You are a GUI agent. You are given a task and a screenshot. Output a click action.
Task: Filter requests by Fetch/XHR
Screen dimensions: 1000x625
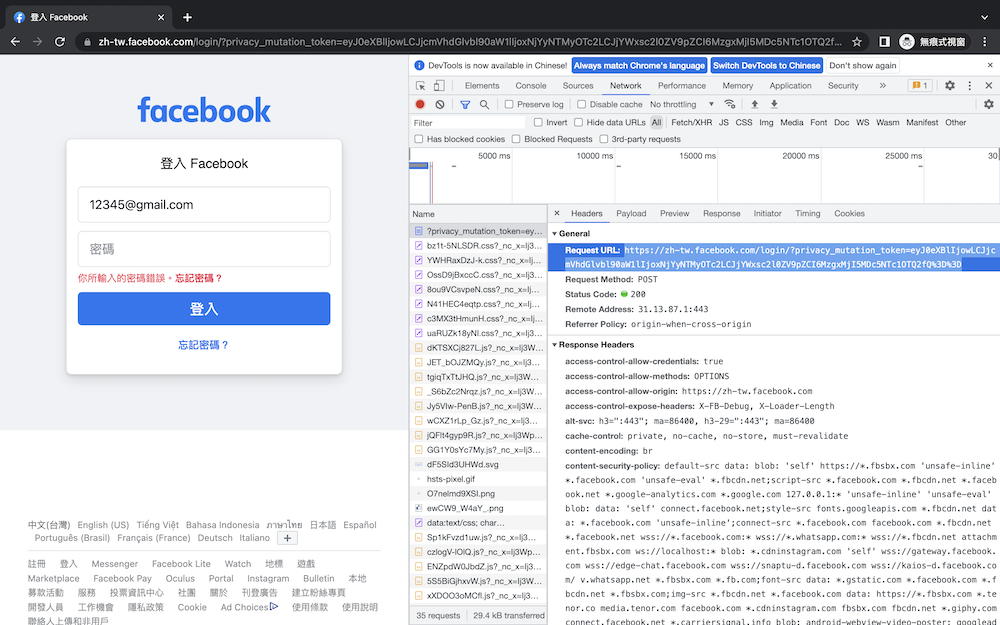[691, 122]
